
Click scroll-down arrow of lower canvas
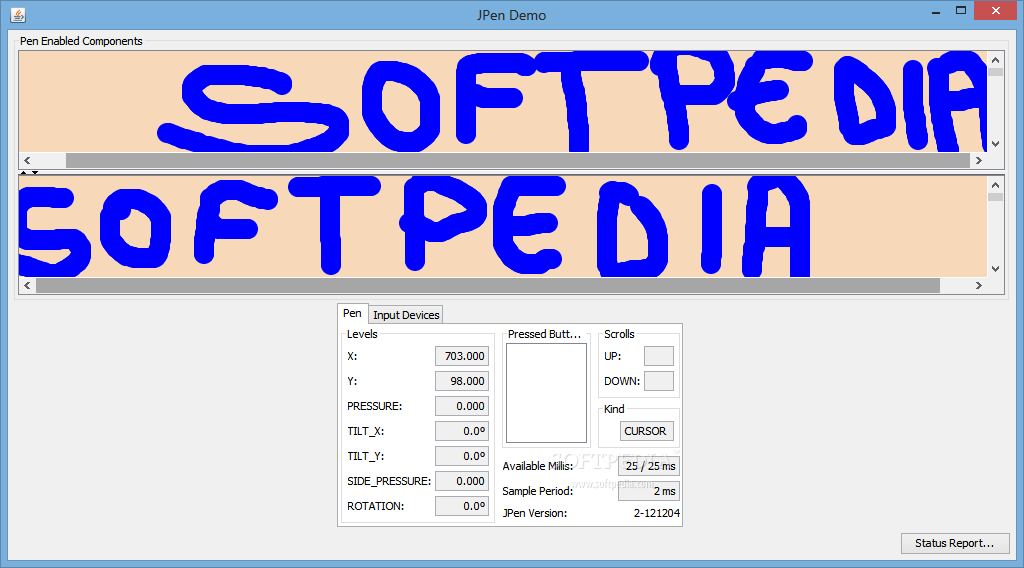tap(995, 269)
